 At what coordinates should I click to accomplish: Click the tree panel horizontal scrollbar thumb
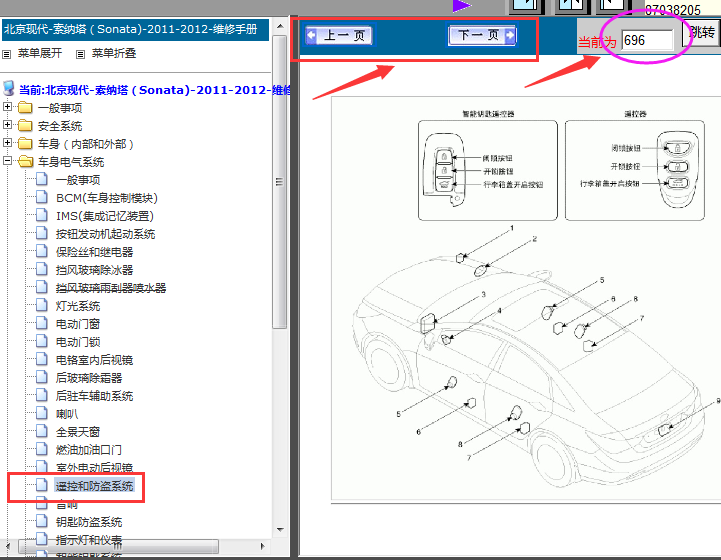[x=118, y=546]
